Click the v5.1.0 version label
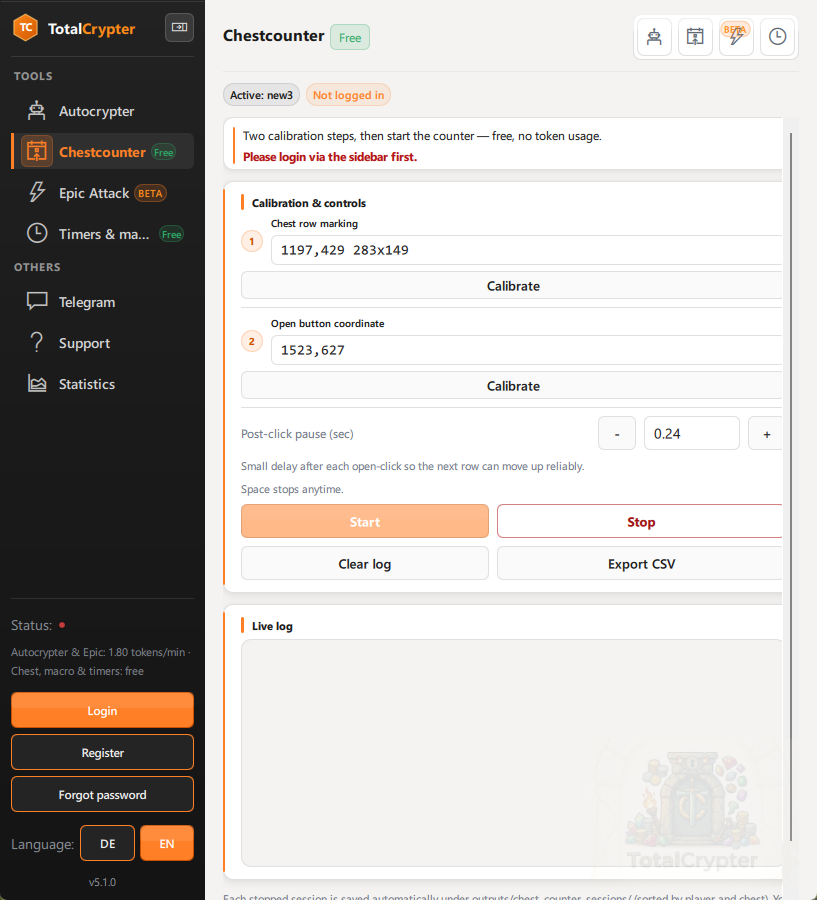817x900 pixels. 102,882
